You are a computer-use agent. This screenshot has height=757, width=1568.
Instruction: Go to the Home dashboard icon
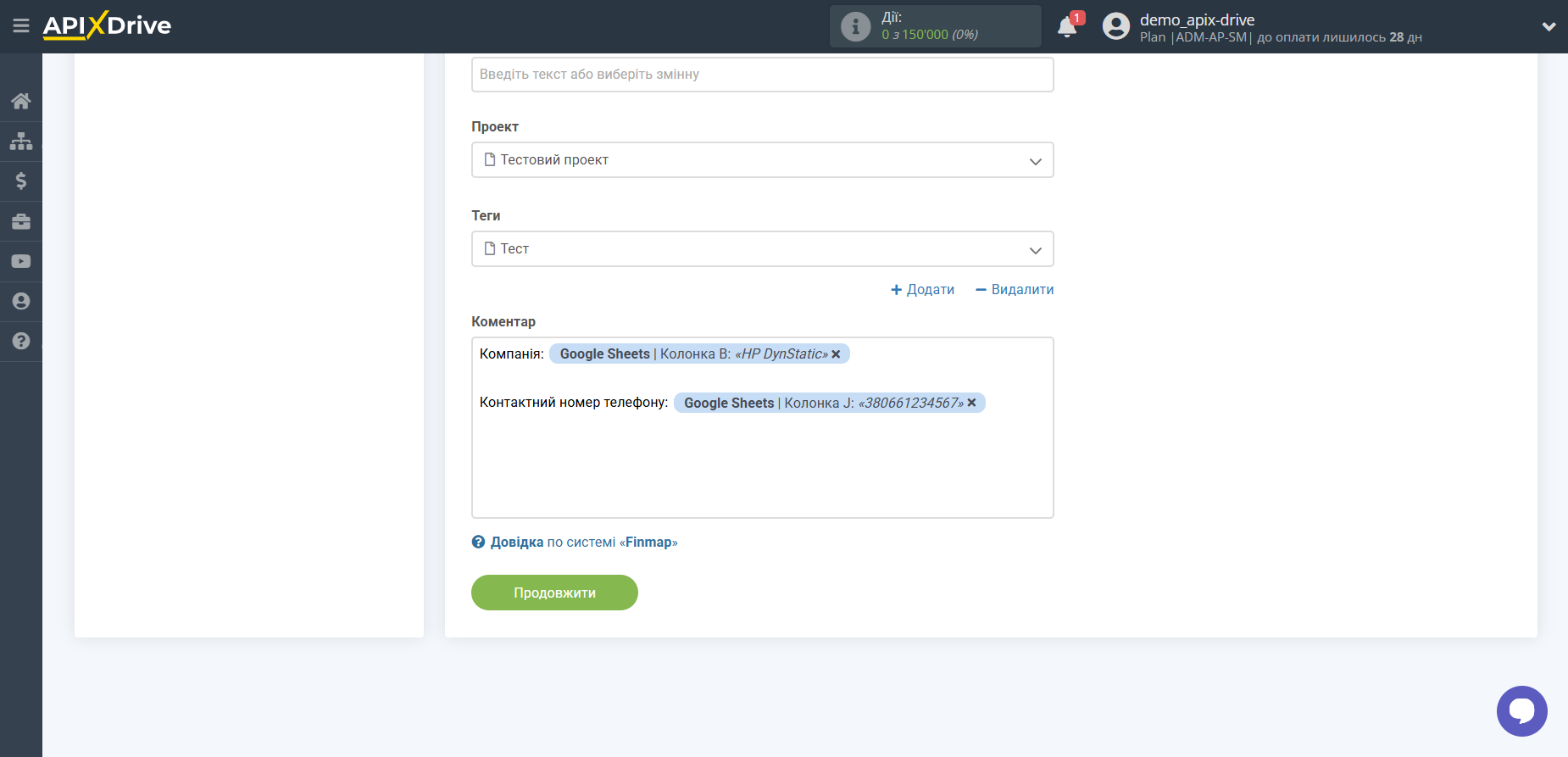(21, 102)
